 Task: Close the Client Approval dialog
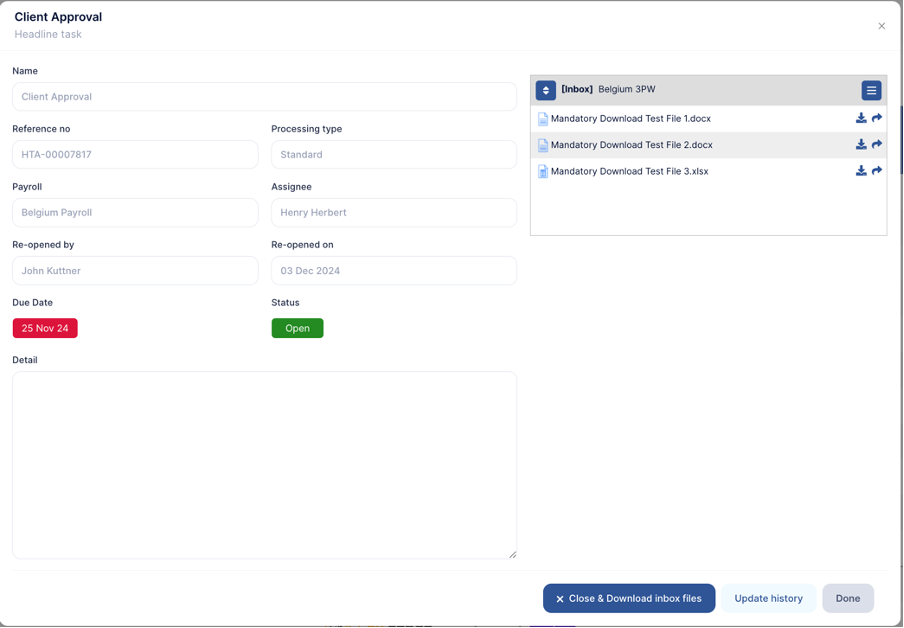(x=881, y=26)
